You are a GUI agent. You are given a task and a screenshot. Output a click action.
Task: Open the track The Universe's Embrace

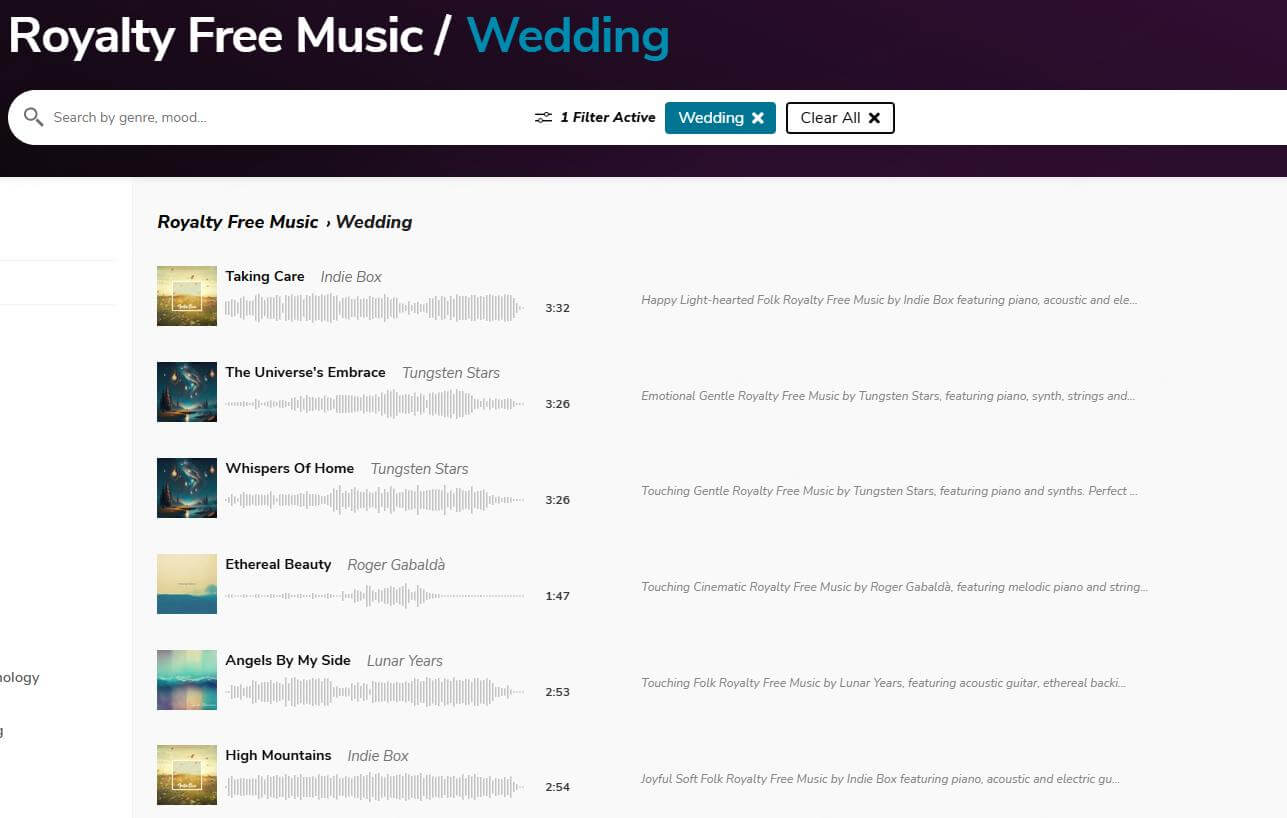pos(305,372)
